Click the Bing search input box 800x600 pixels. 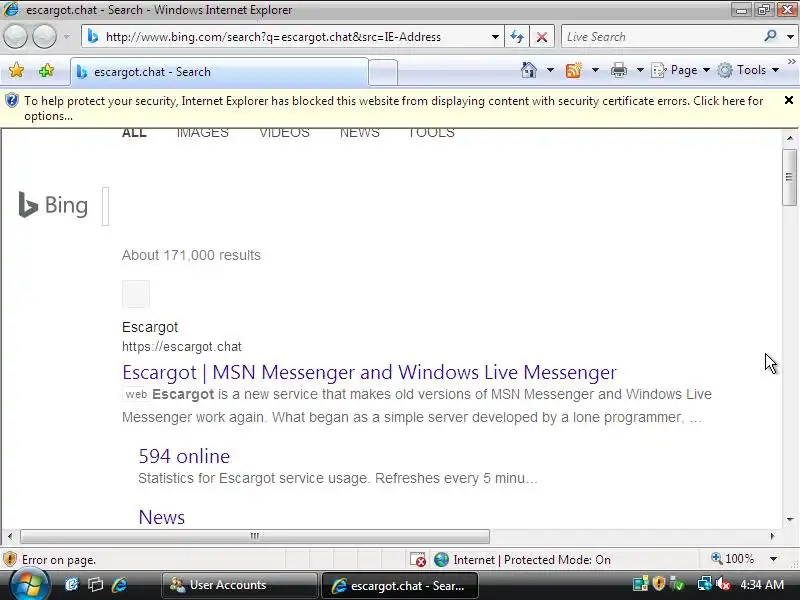106,206
